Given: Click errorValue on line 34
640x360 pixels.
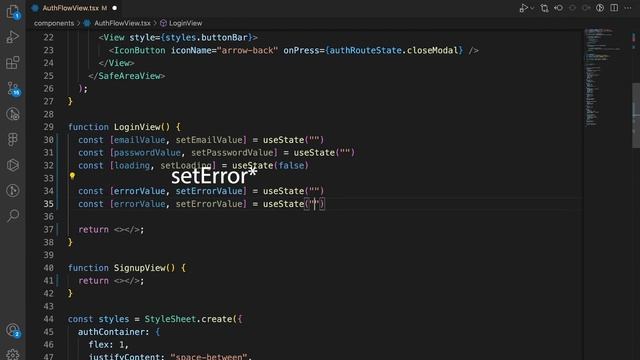Looking at the screenshot, I should (x=139, y=191).
